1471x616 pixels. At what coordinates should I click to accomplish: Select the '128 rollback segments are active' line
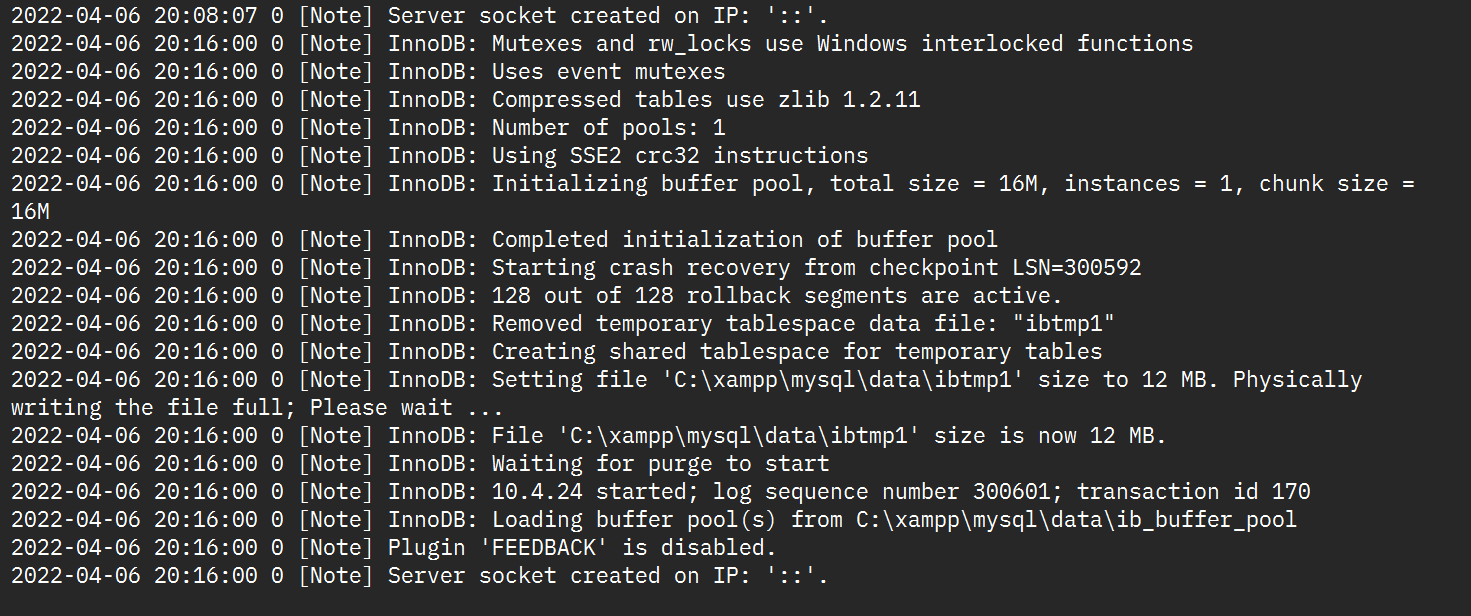click(537, 296)
